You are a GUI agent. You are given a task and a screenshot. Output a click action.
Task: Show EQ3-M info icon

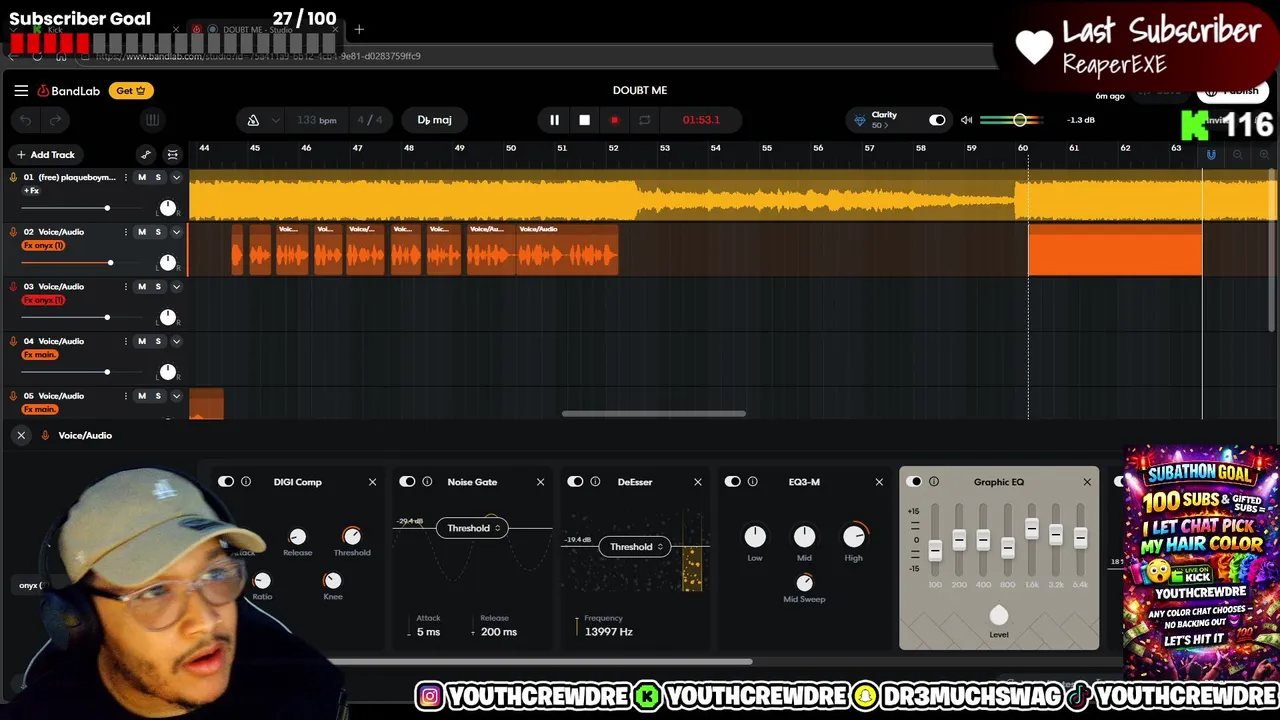752,482
